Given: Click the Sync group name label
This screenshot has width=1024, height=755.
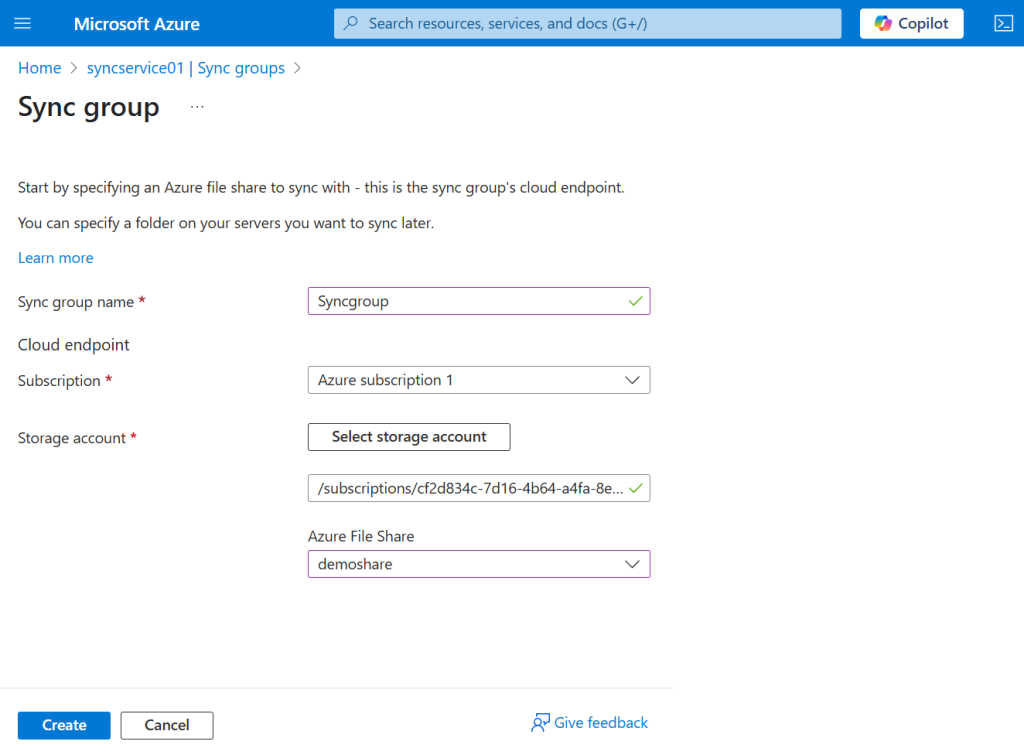Looking at the screenshot, I should [x=76, y=302].
